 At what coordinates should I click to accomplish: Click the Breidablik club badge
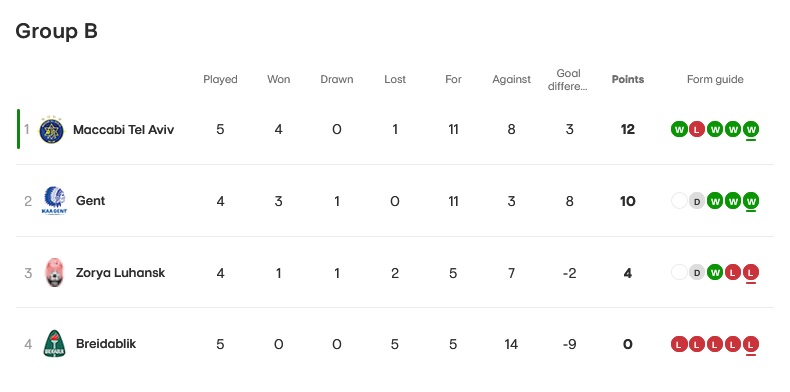pyautogui.click(x=54, y=344)
